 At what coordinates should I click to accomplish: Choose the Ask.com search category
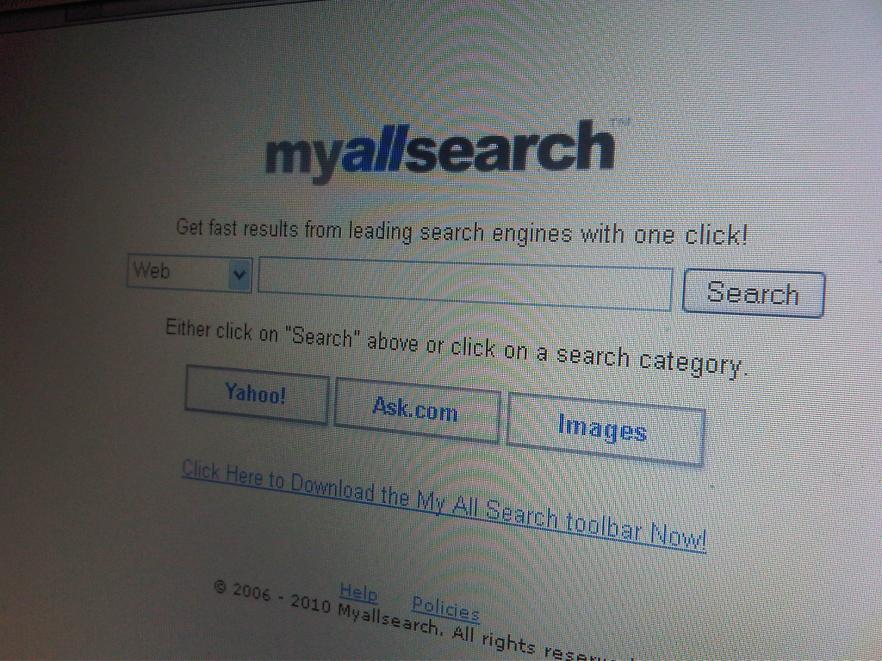(416, 410)
